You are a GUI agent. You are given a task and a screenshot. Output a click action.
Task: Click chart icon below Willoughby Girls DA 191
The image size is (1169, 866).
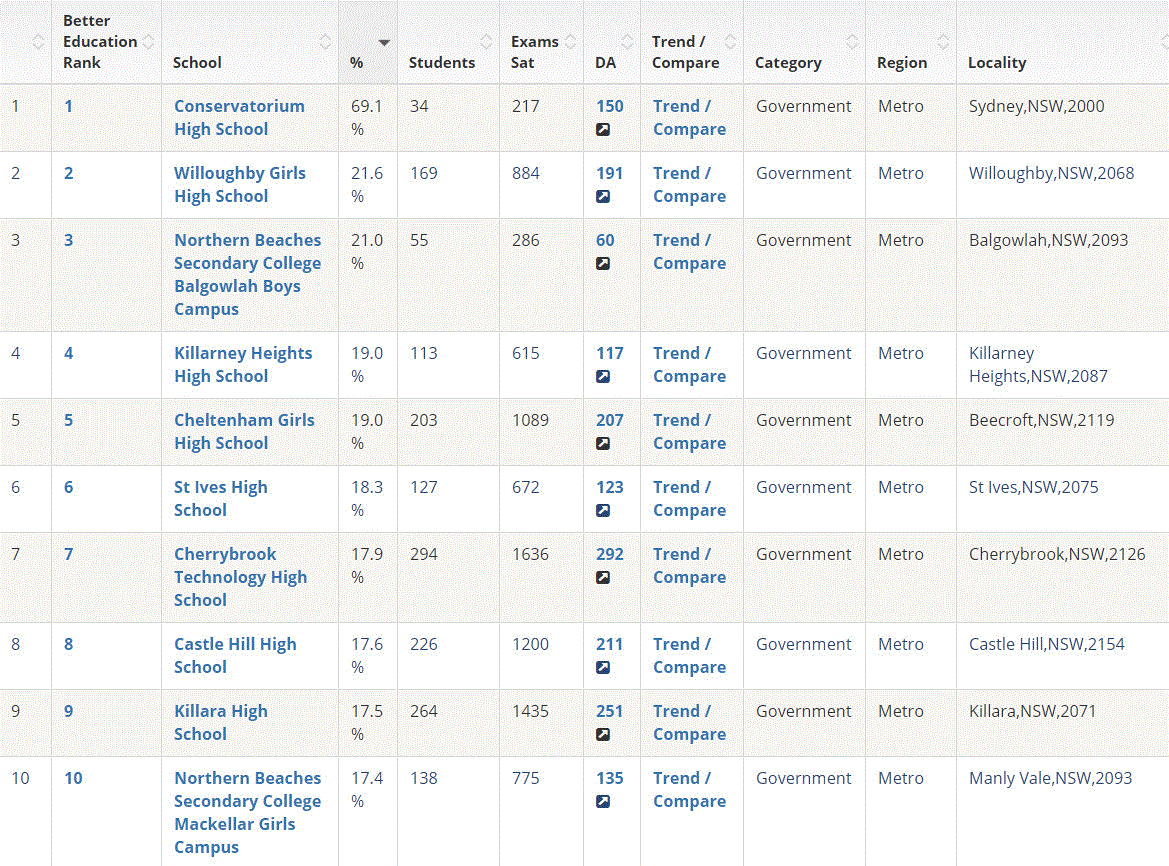tap(603, 196)
